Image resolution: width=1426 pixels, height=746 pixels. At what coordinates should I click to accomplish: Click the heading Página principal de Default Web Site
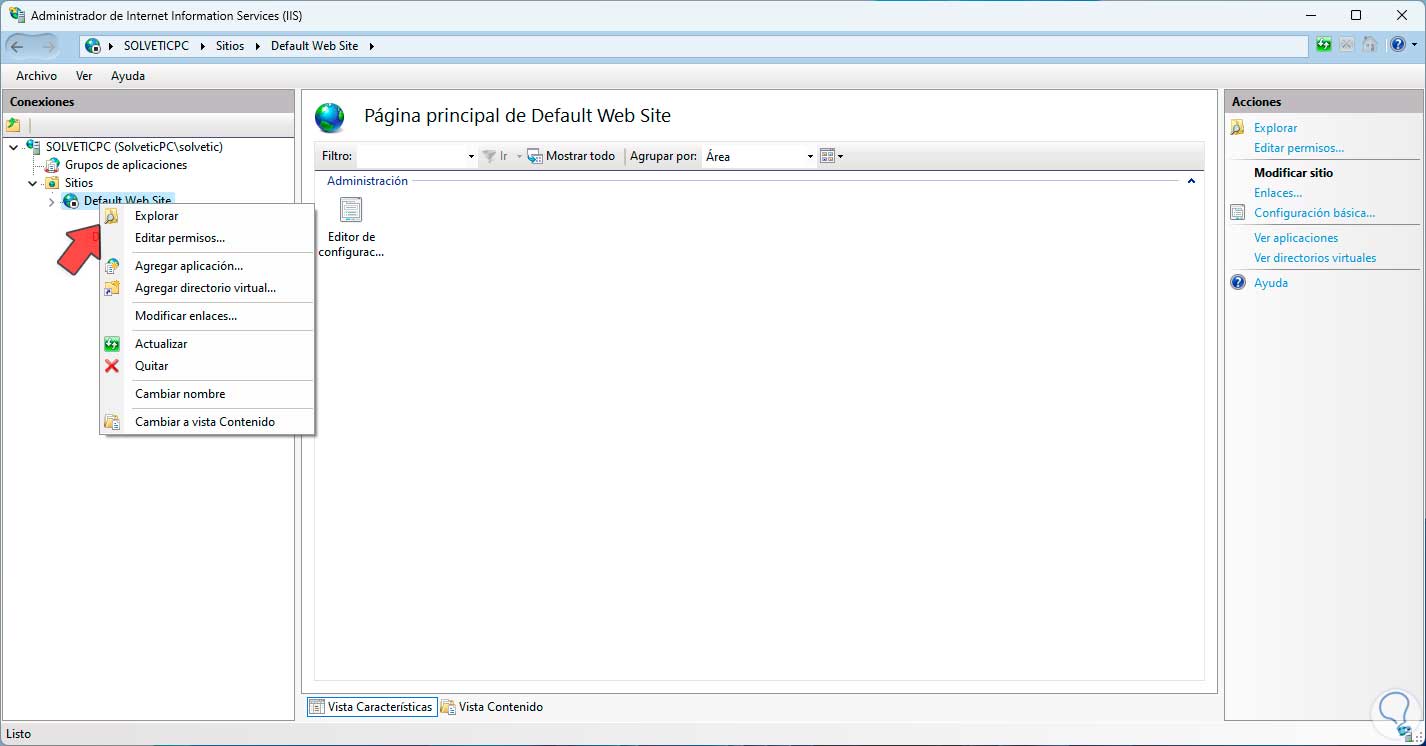click(x=517, y=116)
